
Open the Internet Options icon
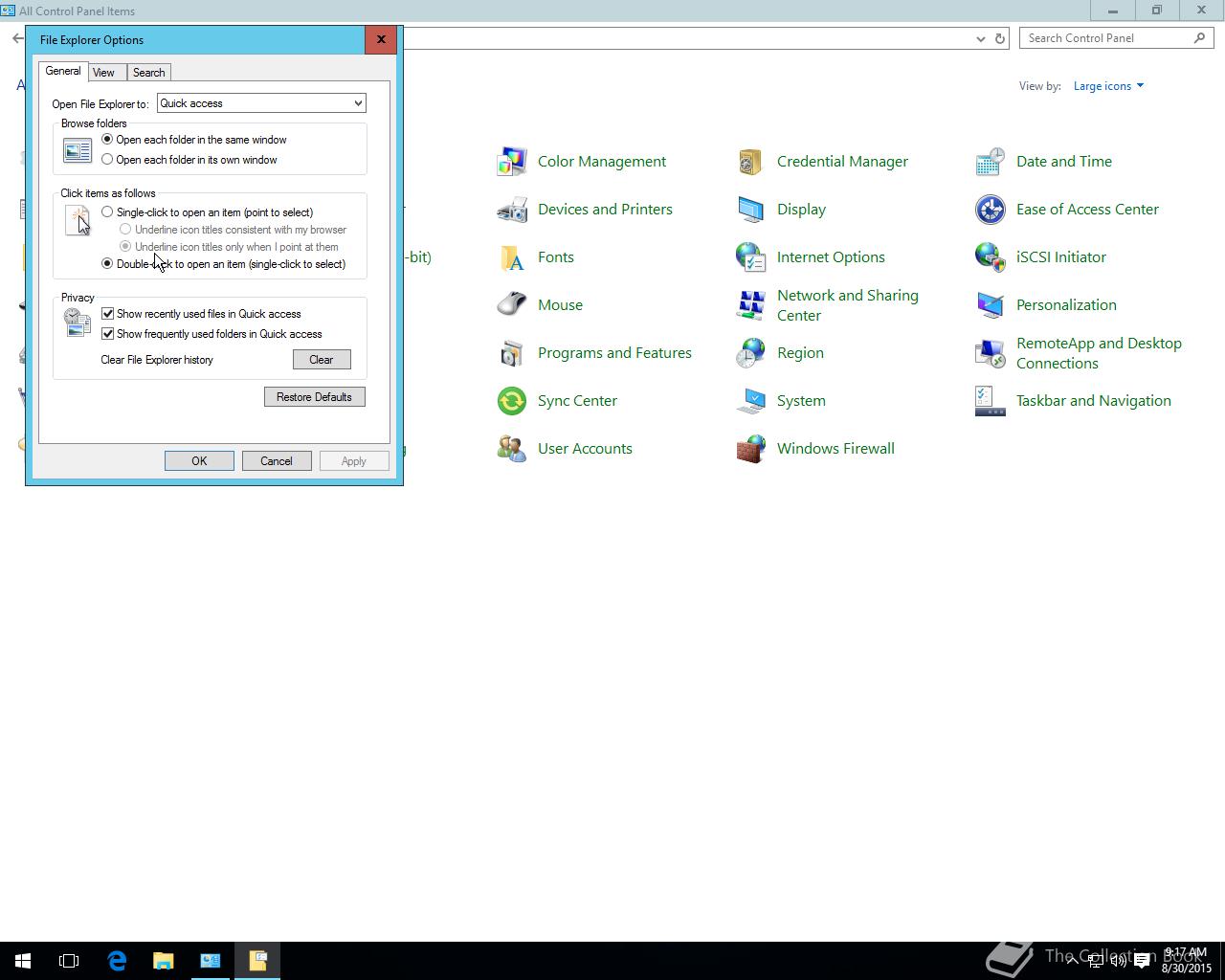click(751, 257)
